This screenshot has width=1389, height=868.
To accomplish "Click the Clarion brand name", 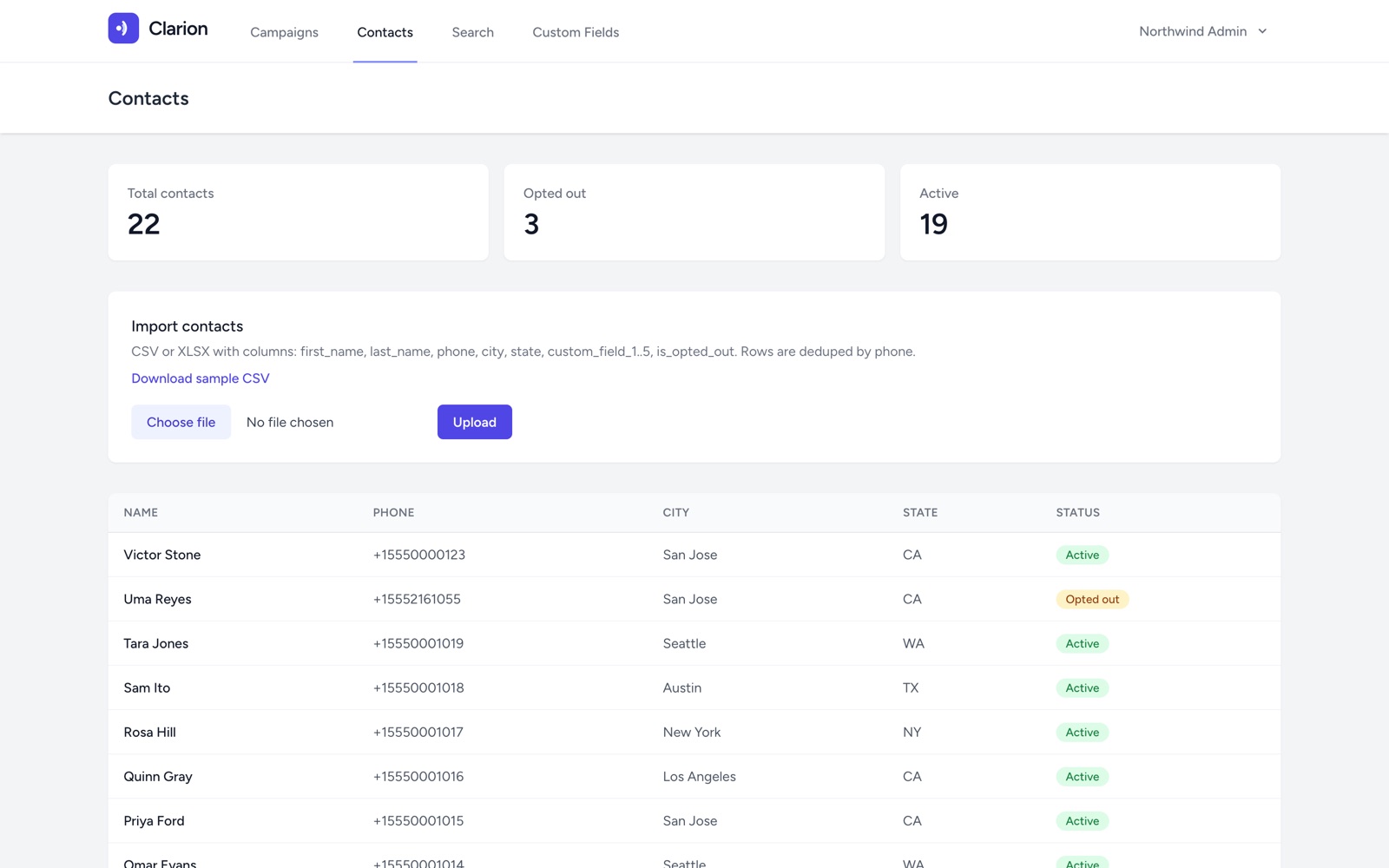I will pos(178,28).
